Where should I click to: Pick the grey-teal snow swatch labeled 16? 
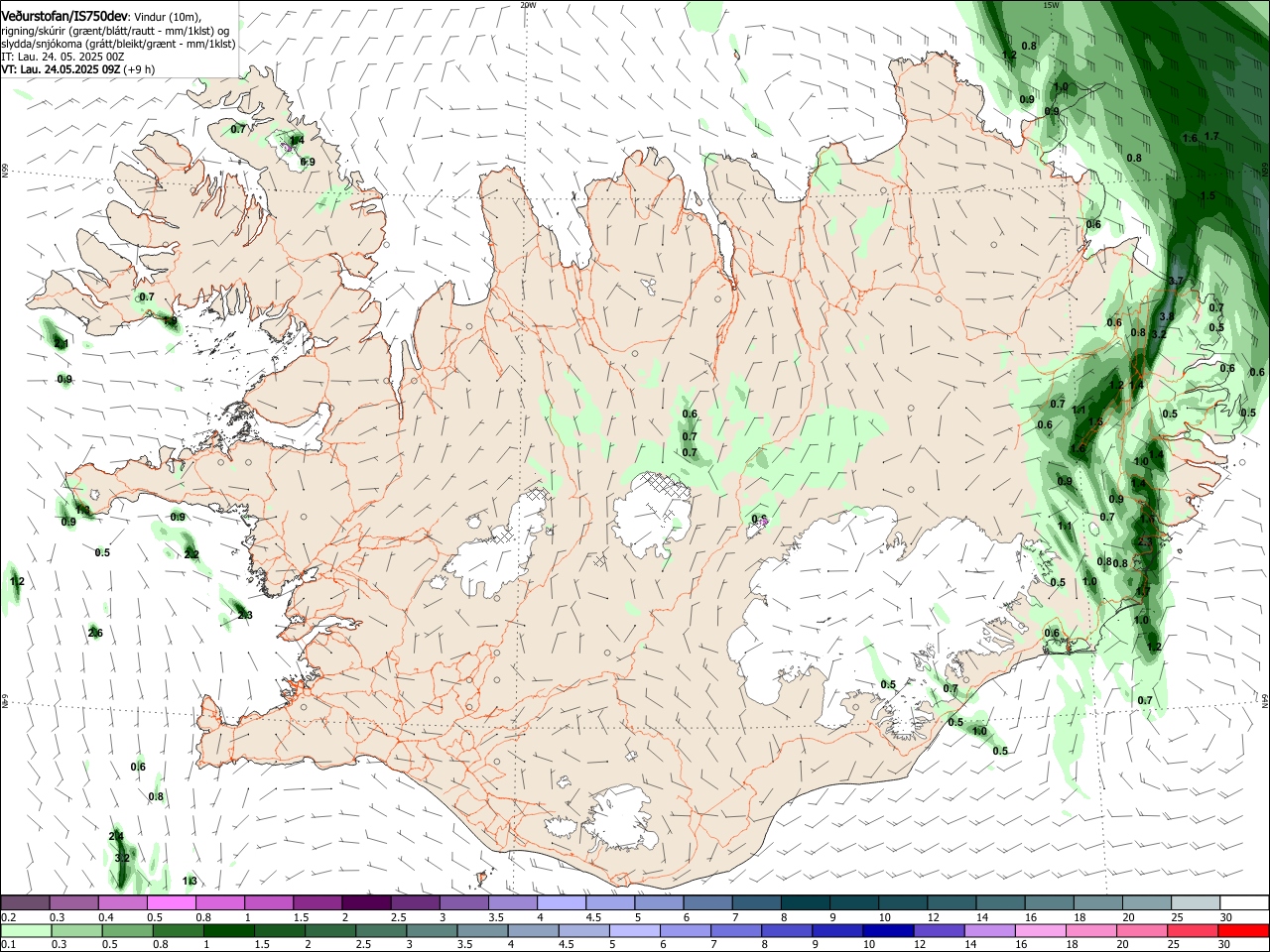coord(1049,903)
